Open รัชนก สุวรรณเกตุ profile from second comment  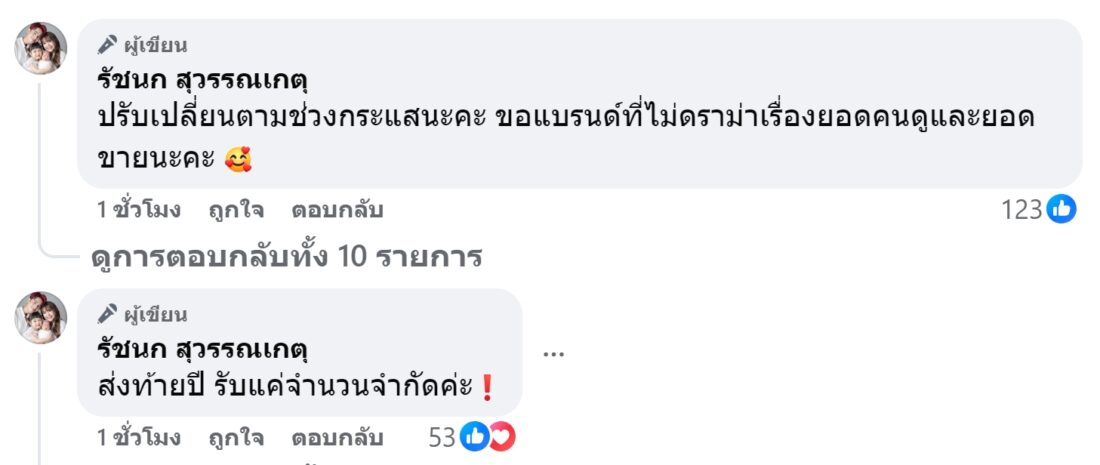tap(201, 349)
